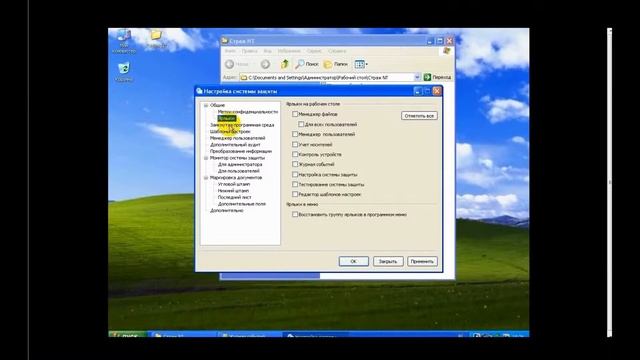Select Для пользователей tree item
Viewport: 640px width, 360px height.
[x=238, y=171]
